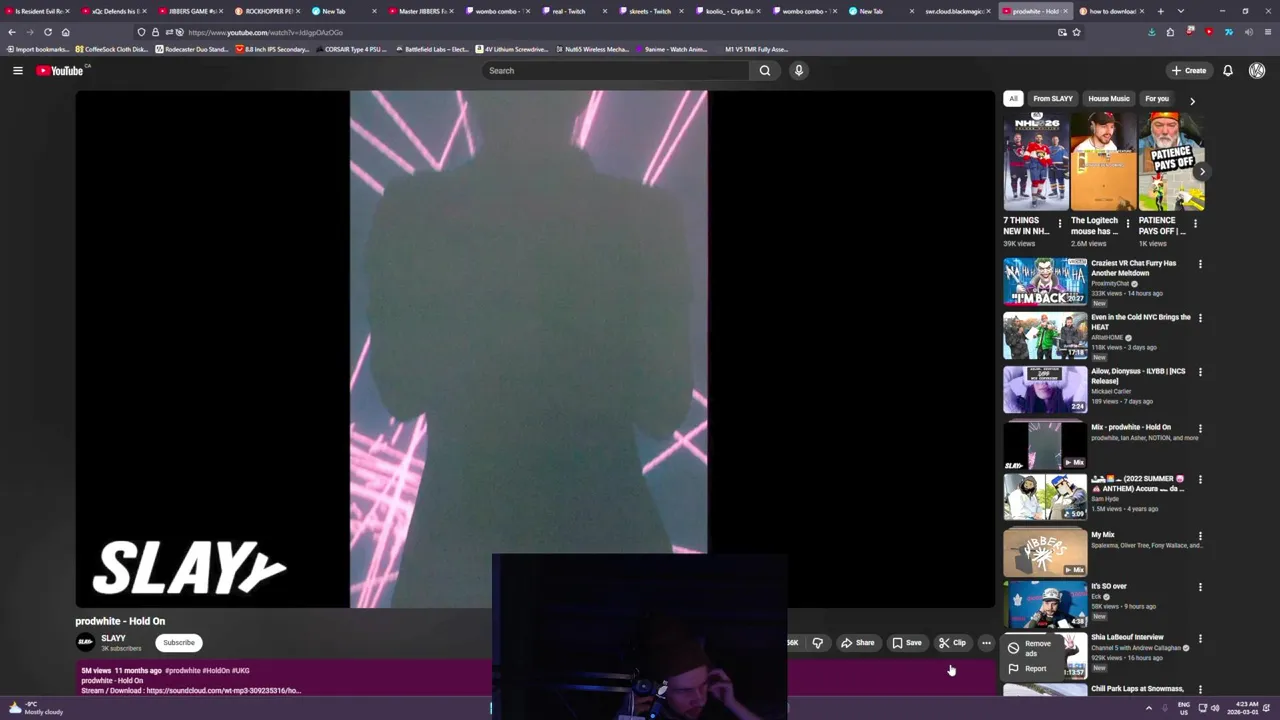Open a new browser tab with plus
The width and height of the screenshot is (1280, 720).
tap(1160, 11)
